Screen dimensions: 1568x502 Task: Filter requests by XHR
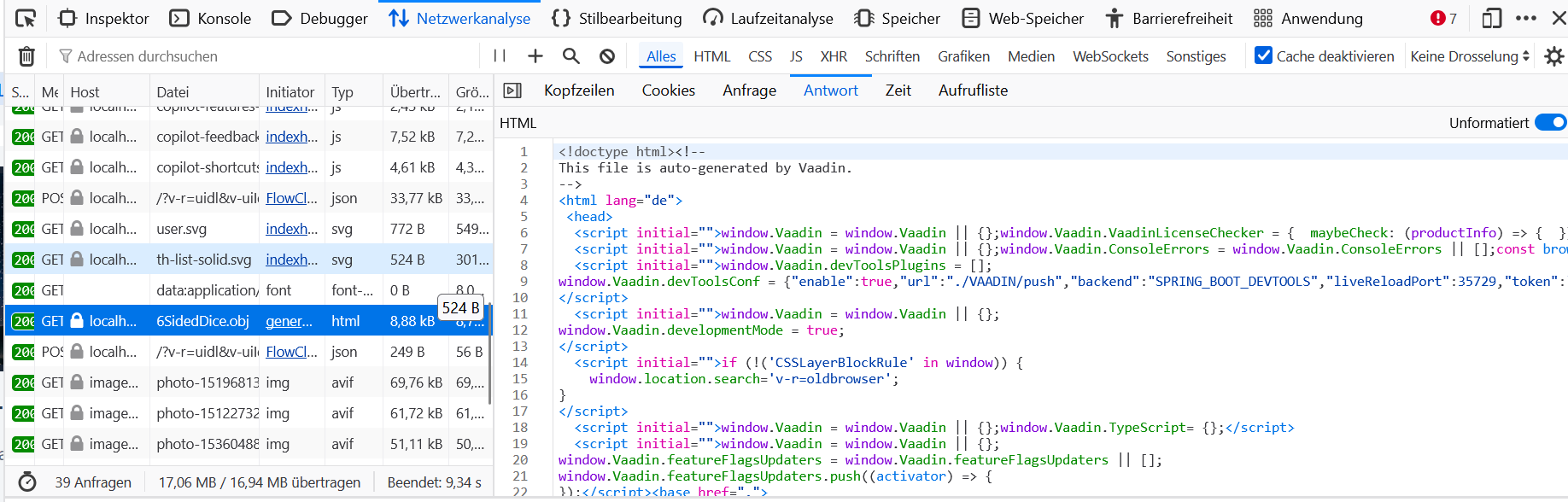click(834, 56)
